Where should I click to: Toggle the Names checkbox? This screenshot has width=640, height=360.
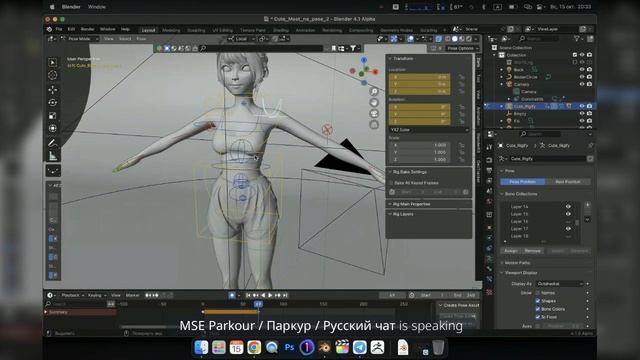click(538, 293)
